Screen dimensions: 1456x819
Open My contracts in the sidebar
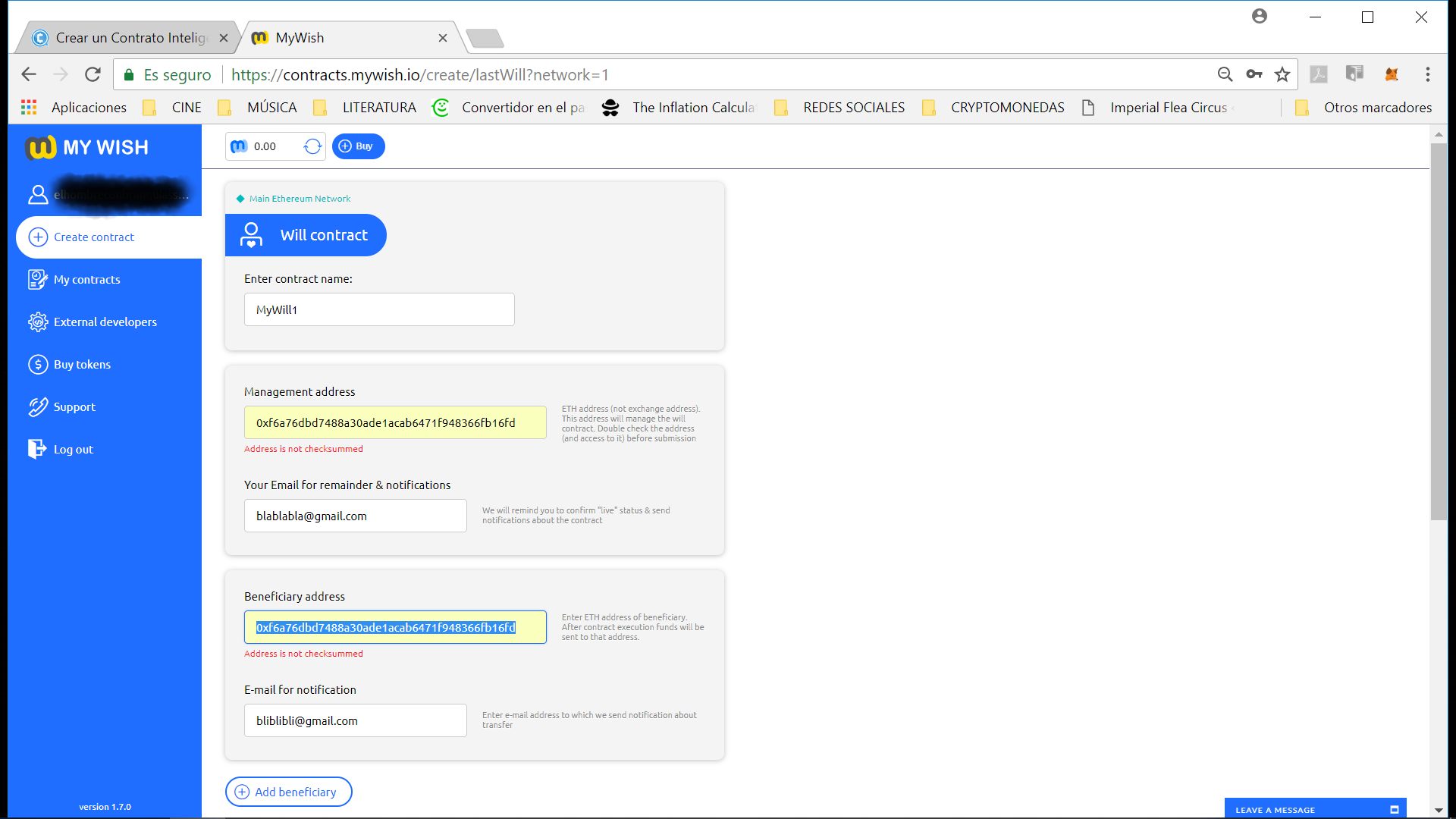(86, 280)
